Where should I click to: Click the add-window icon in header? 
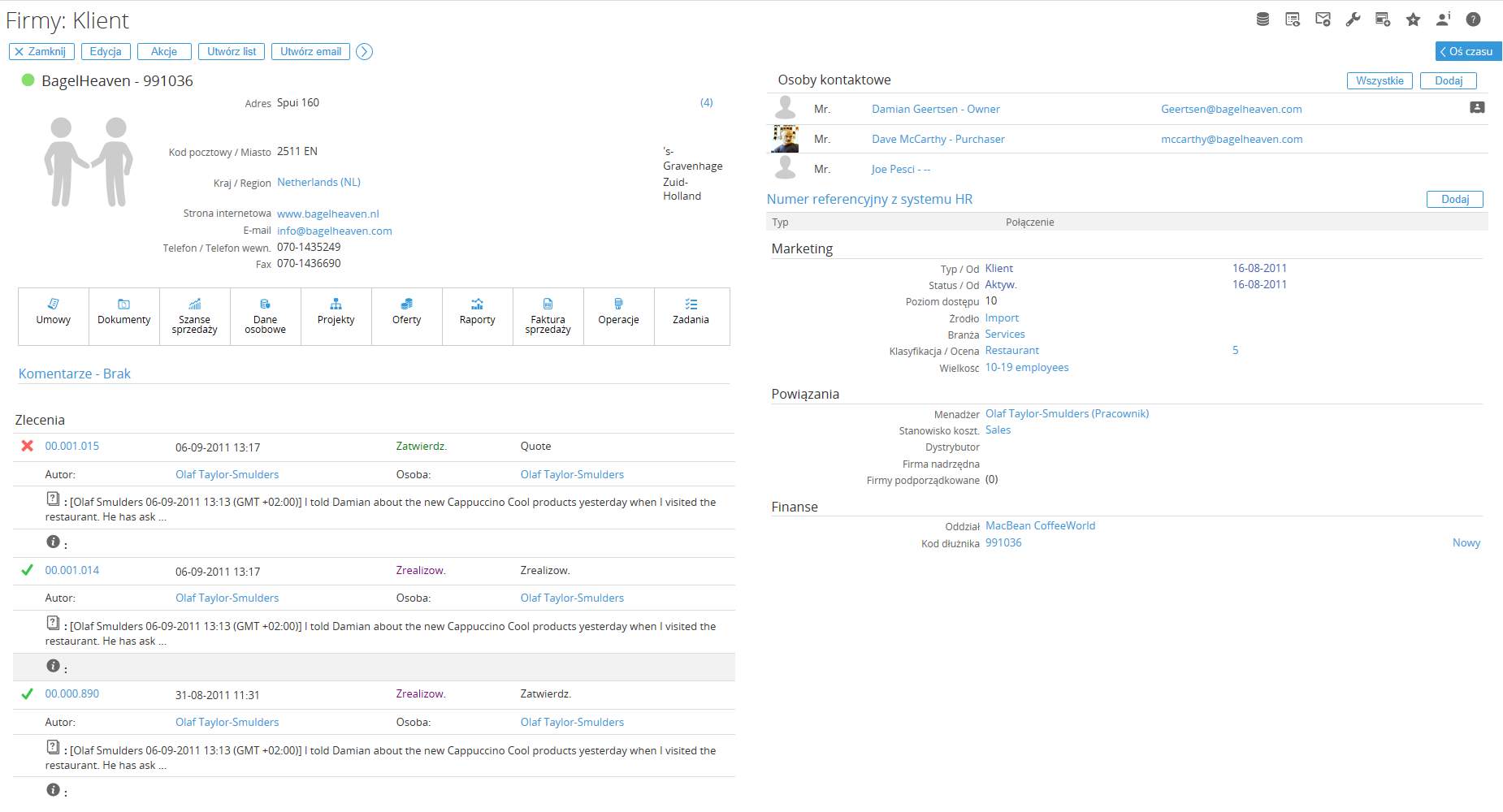click(x=1383, y=19)
